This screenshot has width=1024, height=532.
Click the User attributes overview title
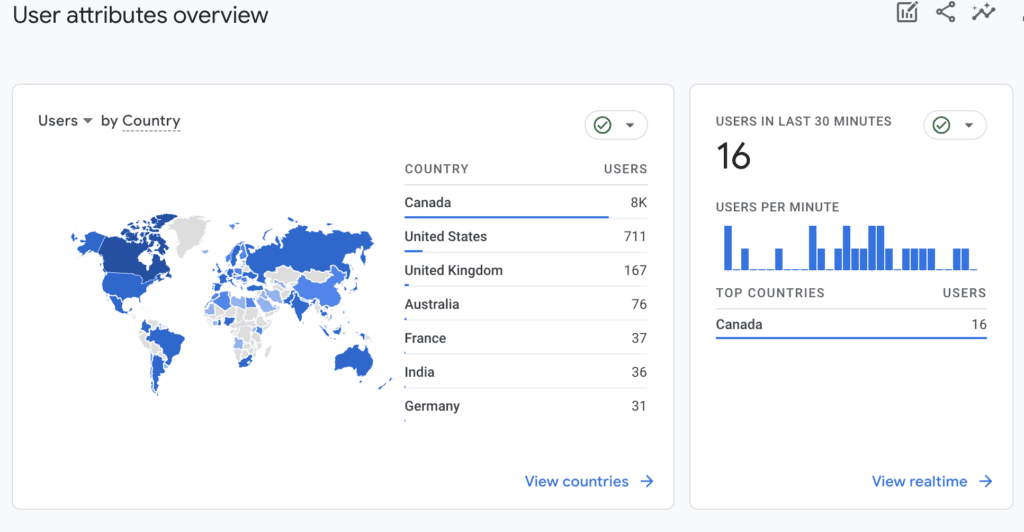tap(140, 14)
